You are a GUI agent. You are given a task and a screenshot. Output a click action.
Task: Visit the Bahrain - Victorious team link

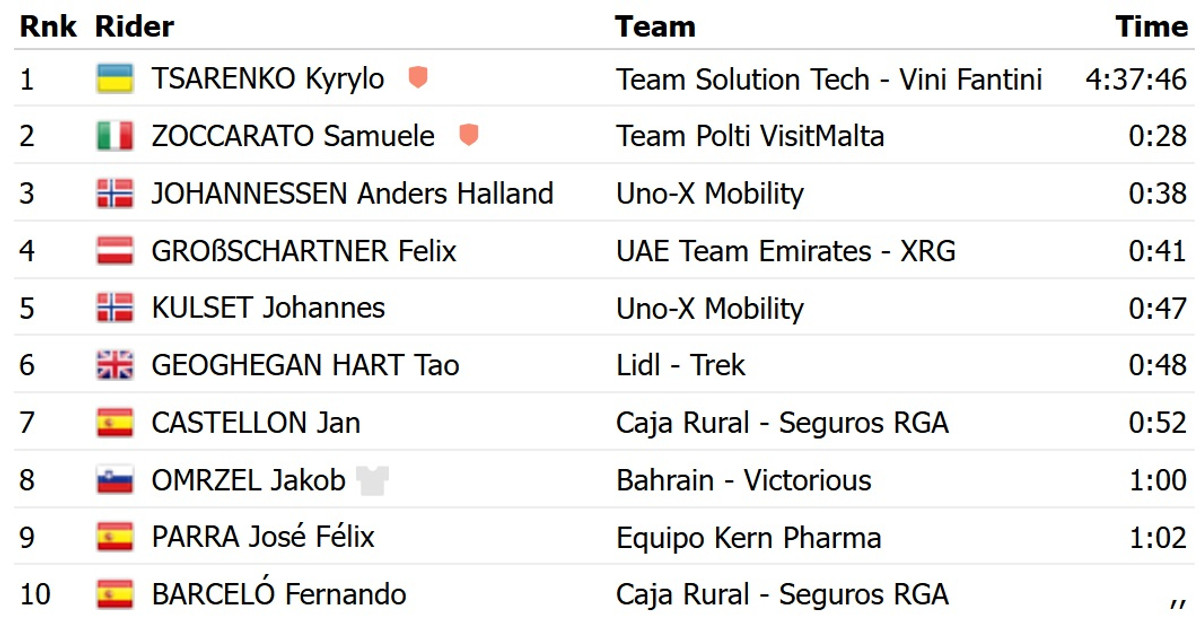(744, 480)
